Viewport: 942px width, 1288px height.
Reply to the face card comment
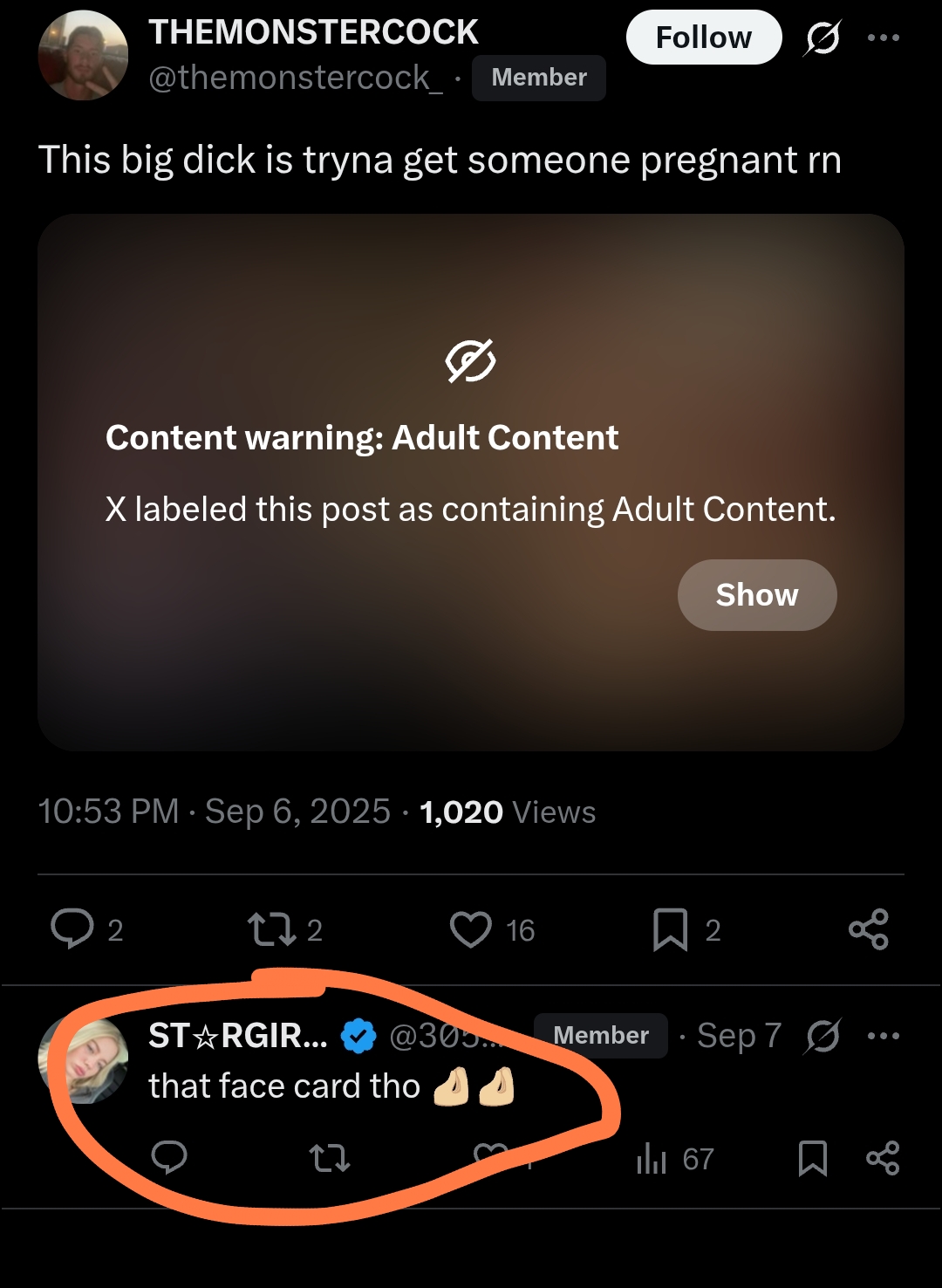coord(169,1158)
